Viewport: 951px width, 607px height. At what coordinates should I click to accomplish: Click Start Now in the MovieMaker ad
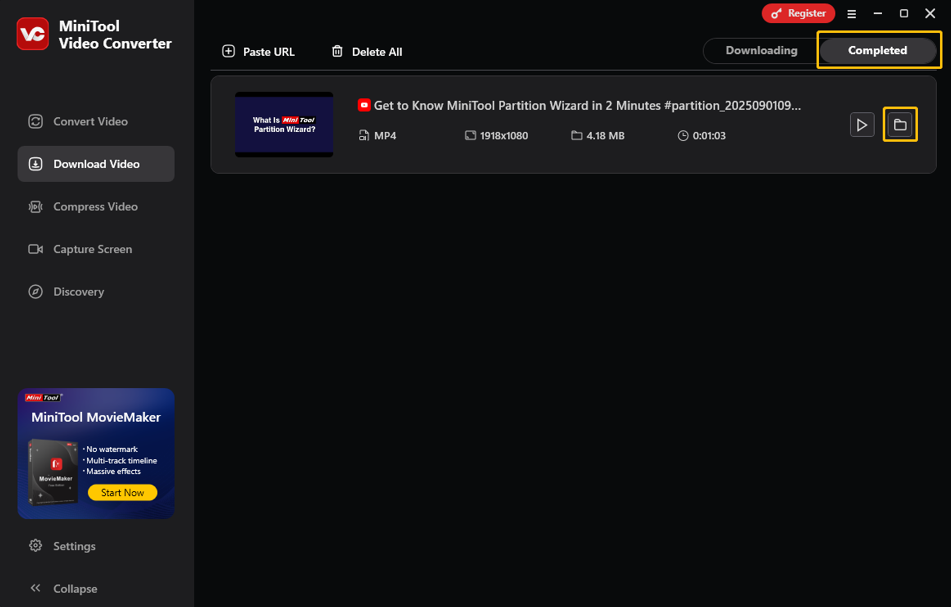pyautogui.click(x=123, y=492)
